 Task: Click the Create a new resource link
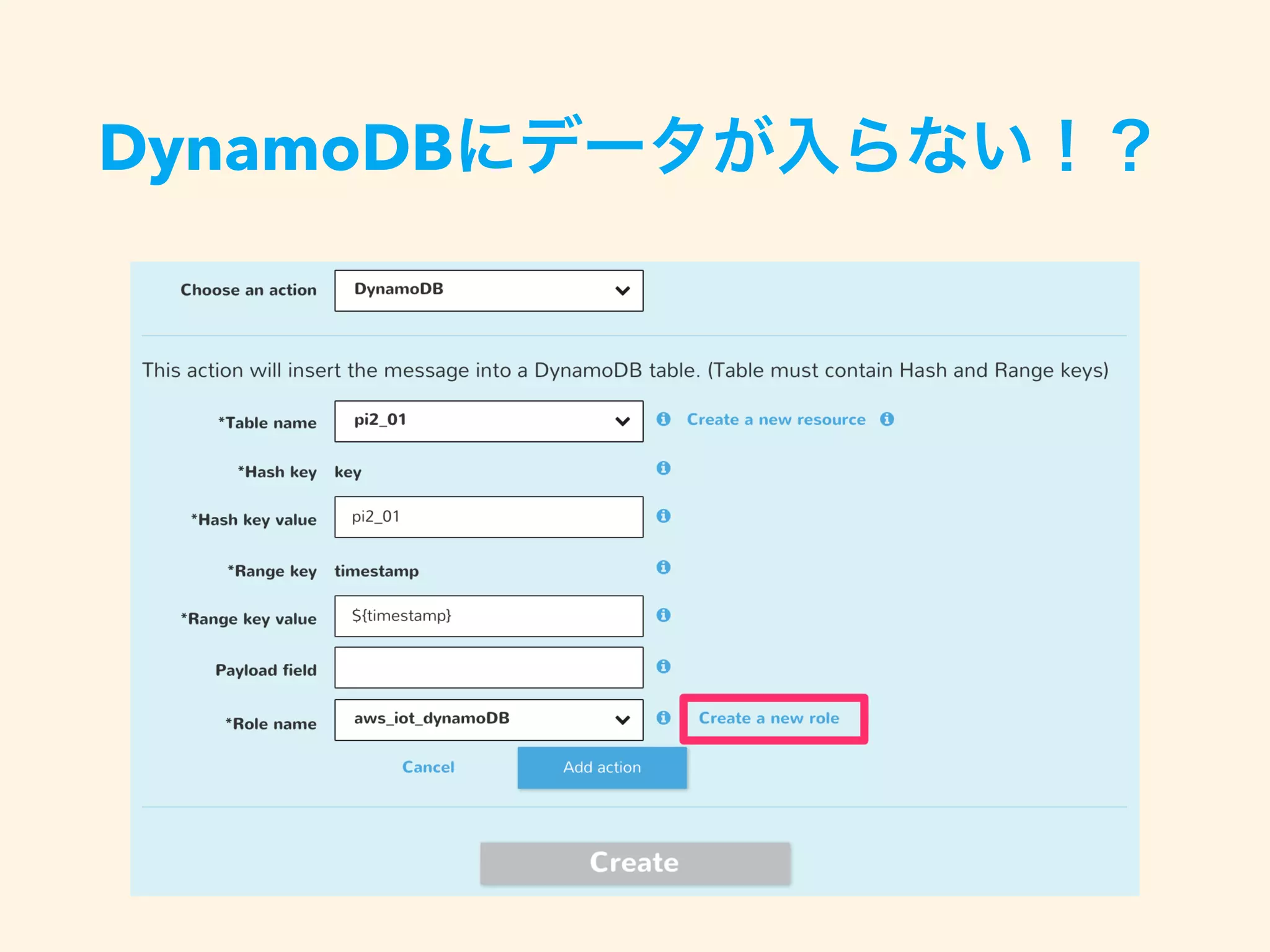776,420
